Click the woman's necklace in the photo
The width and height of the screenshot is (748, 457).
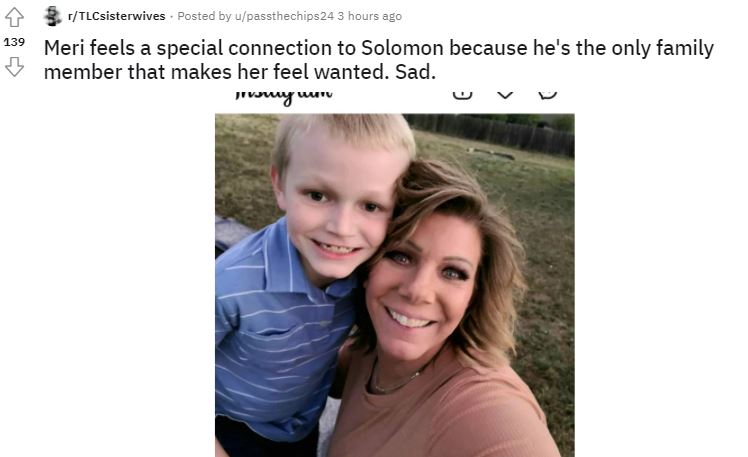(395, 385)
